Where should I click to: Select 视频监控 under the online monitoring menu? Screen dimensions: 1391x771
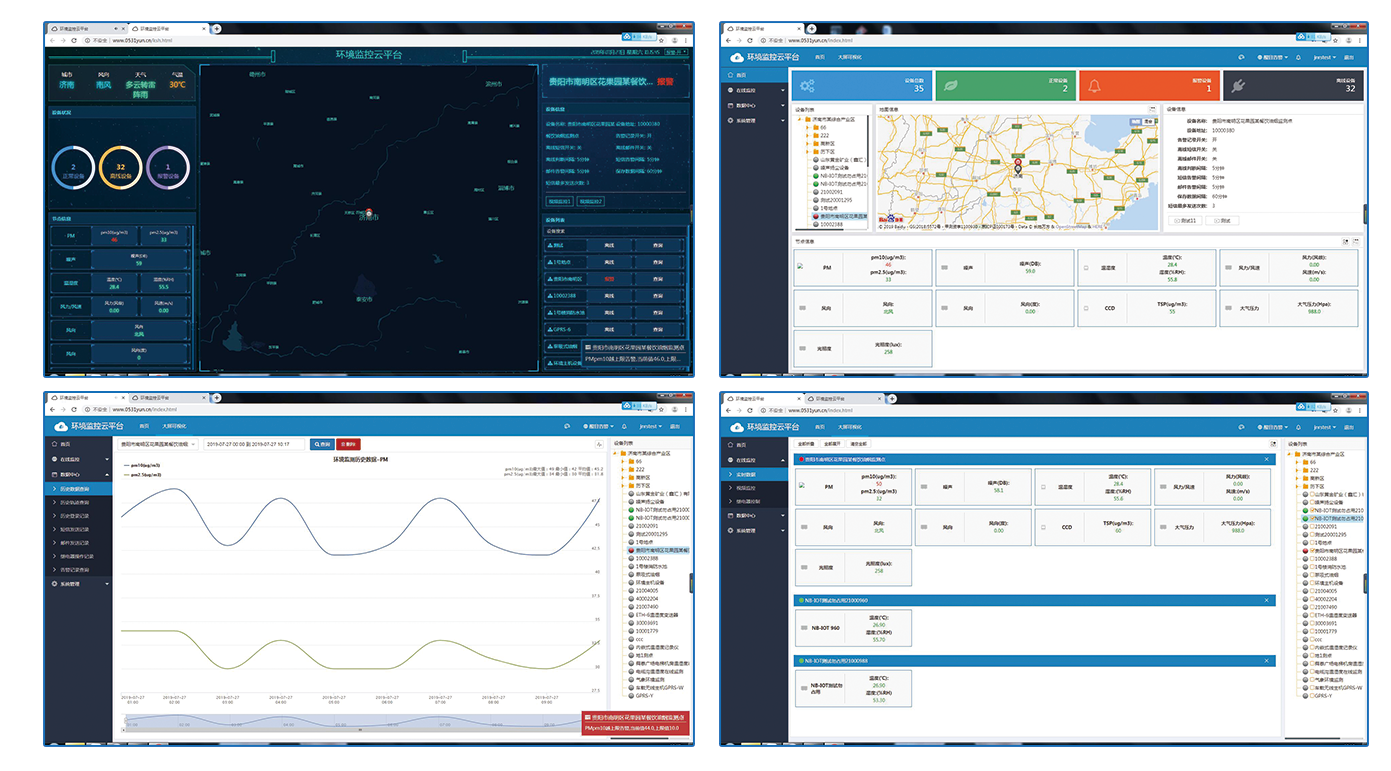click(746, 488)
